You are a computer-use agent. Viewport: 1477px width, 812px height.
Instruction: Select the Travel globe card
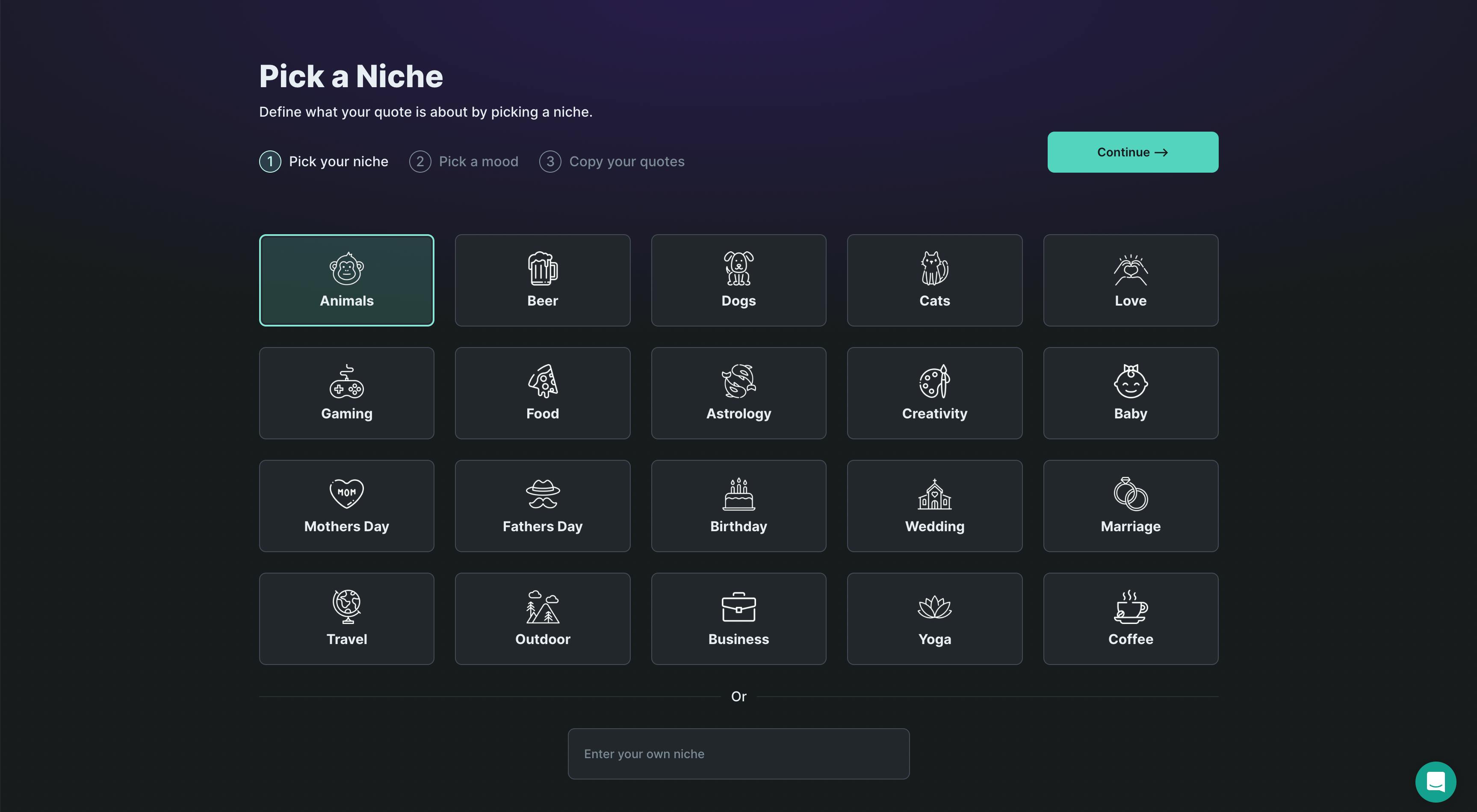click(x=346, y=619)
